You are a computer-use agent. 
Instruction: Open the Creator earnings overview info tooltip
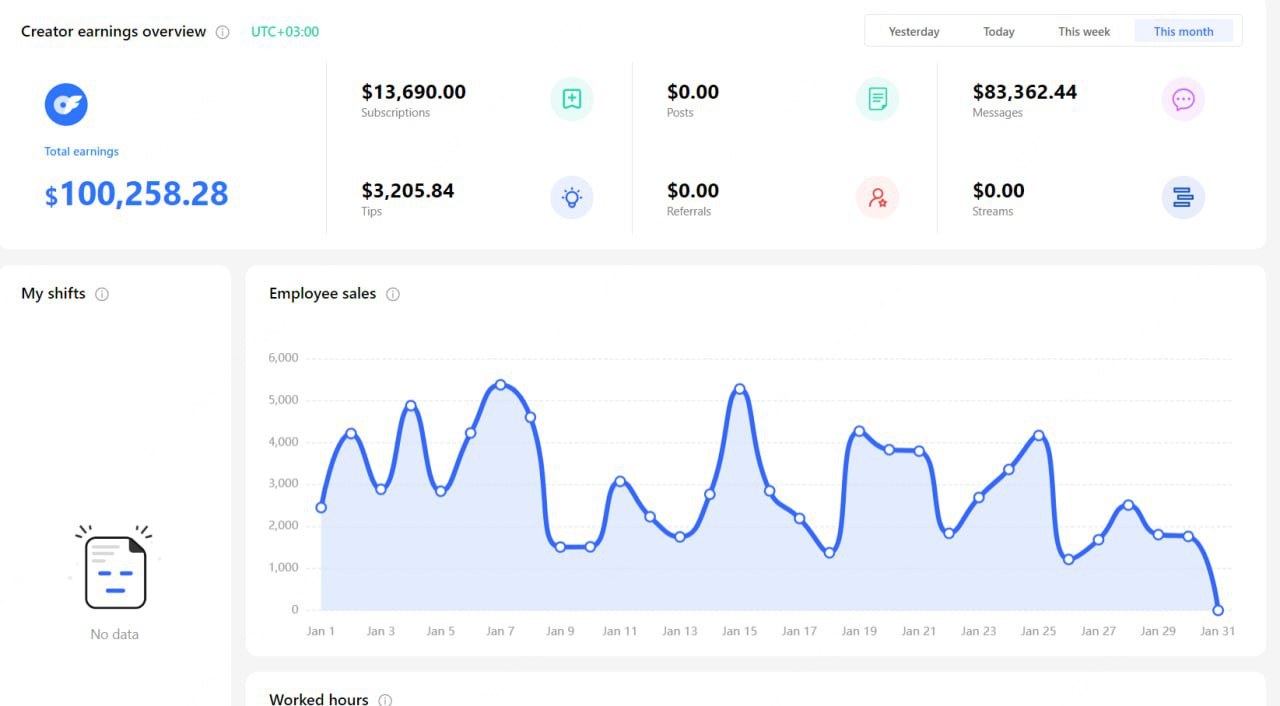click(x=221, y=31)
